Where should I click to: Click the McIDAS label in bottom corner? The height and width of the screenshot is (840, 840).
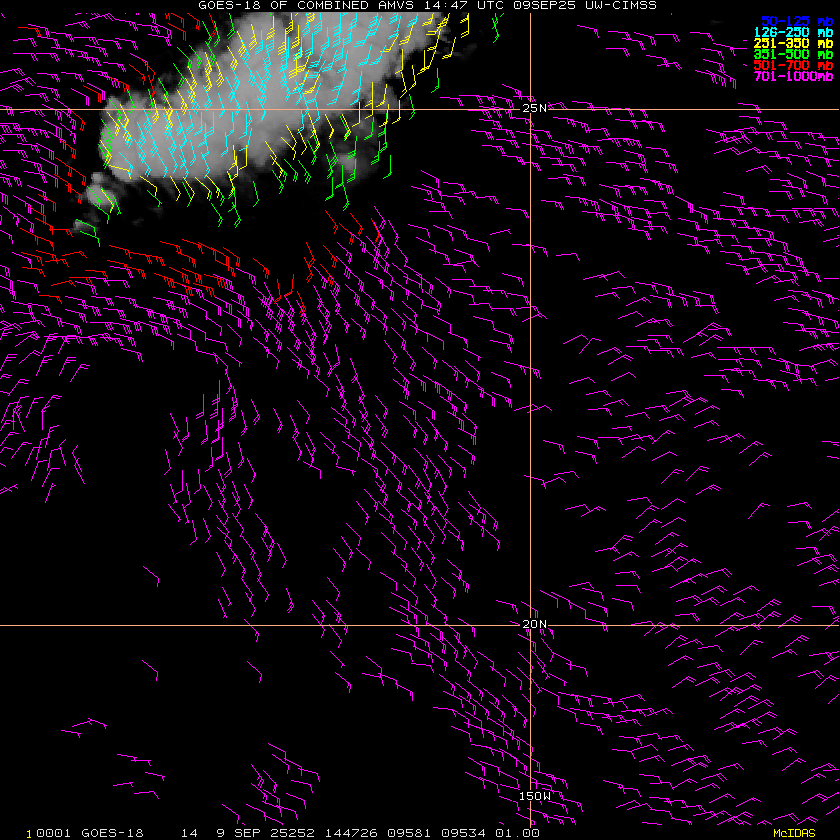click(x=794, y=834)
